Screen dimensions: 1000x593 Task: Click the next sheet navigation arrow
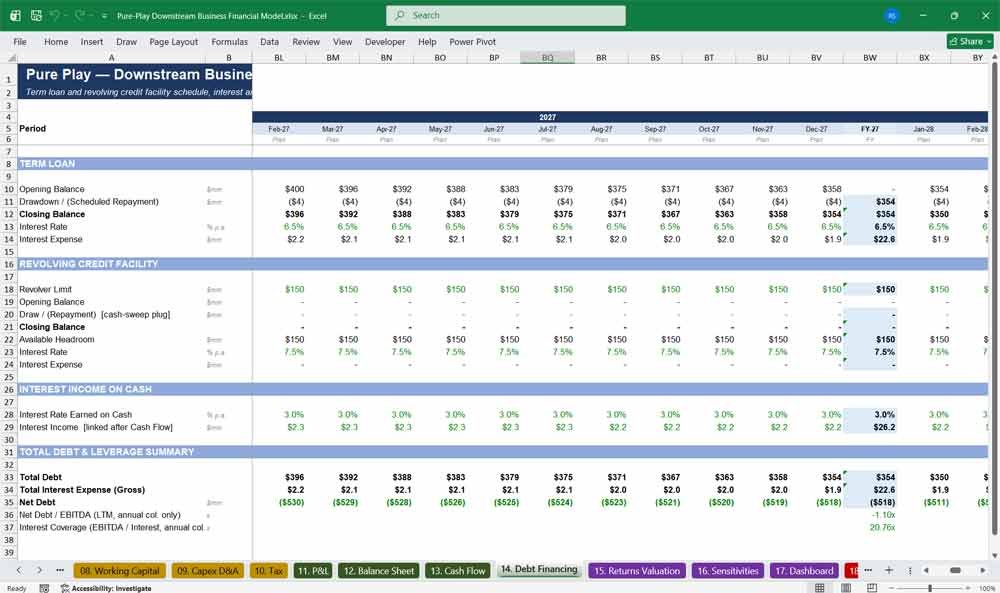[x=40, y=570]
